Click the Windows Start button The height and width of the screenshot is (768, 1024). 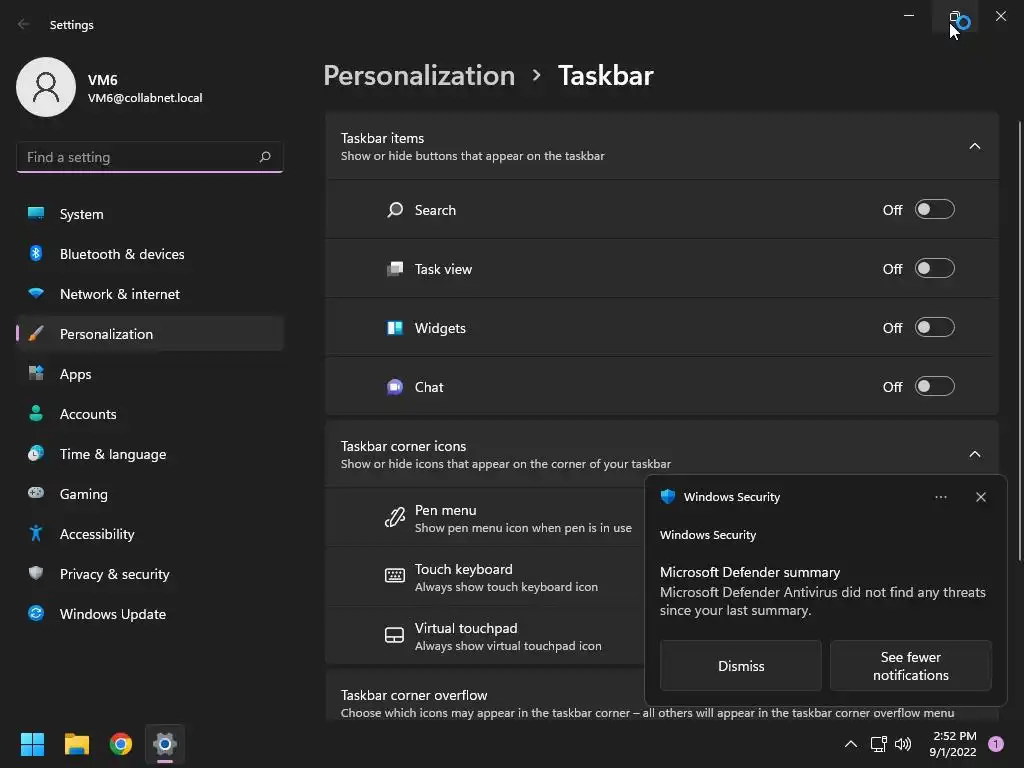coord(33,744)
